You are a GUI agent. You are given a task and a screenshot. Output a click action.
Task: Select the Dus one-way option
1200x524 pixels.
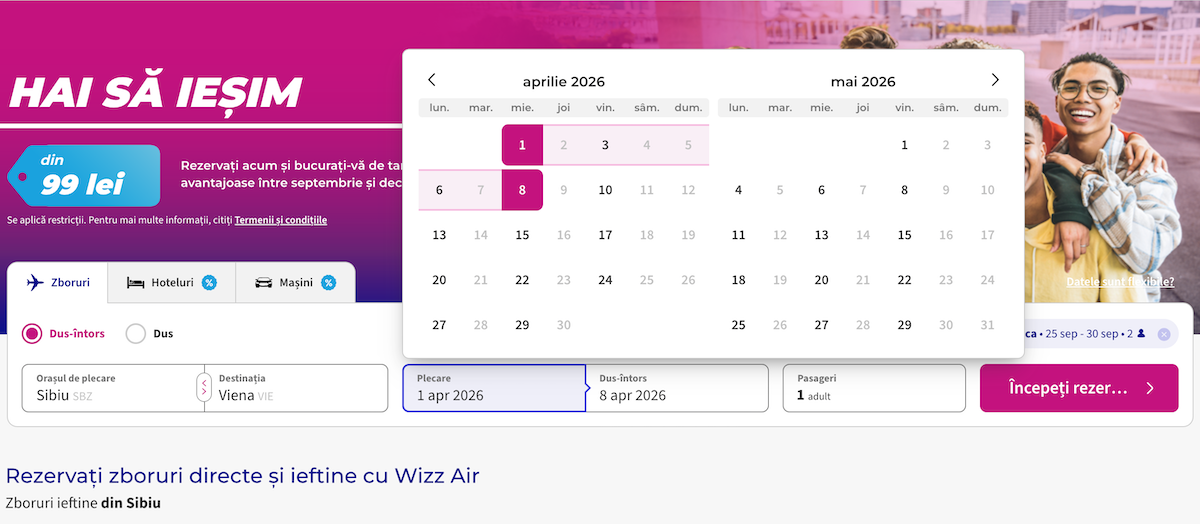coord(150,334)
